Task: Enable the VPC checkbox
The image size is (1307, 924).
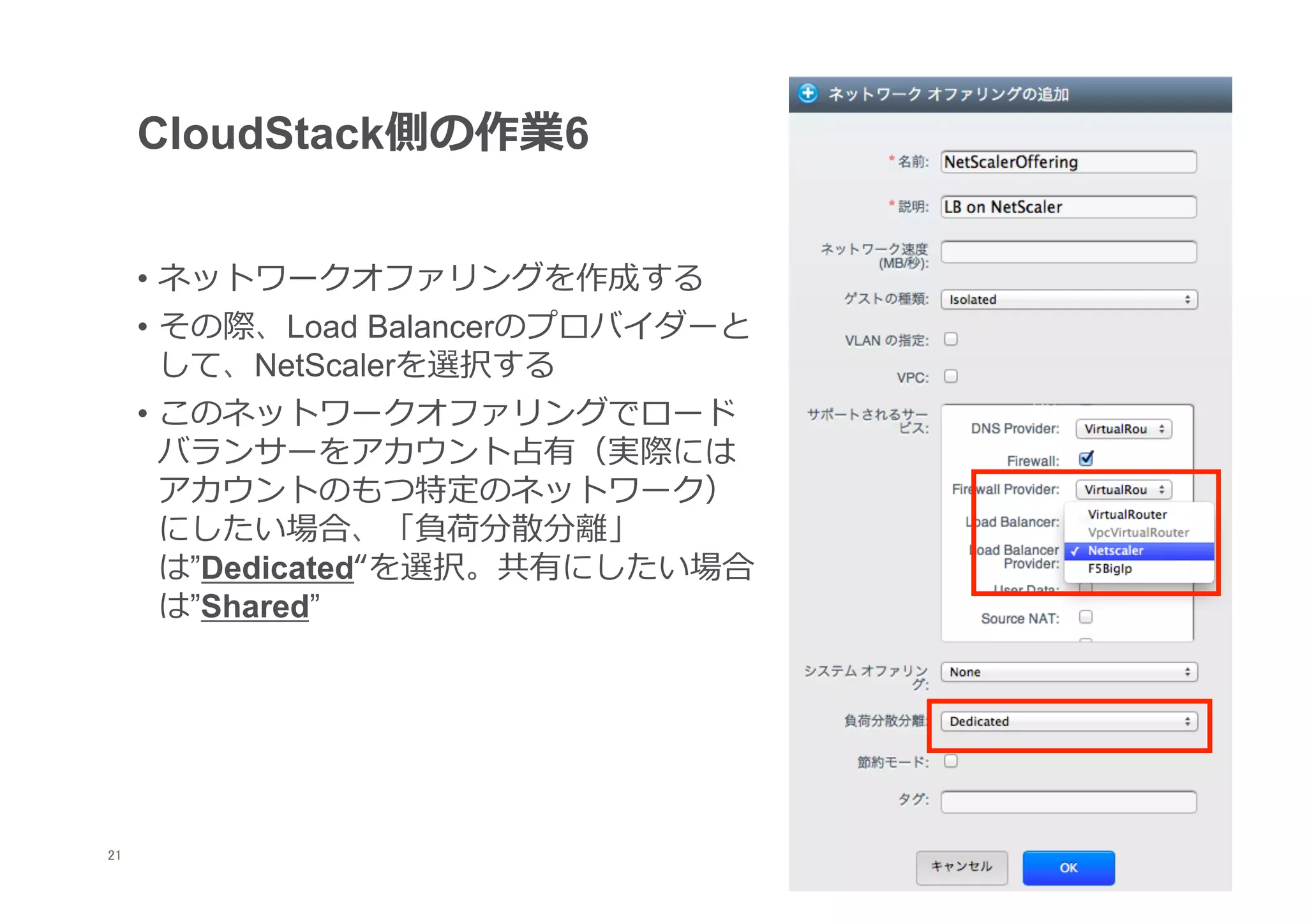Action: (x=951, y=376)
